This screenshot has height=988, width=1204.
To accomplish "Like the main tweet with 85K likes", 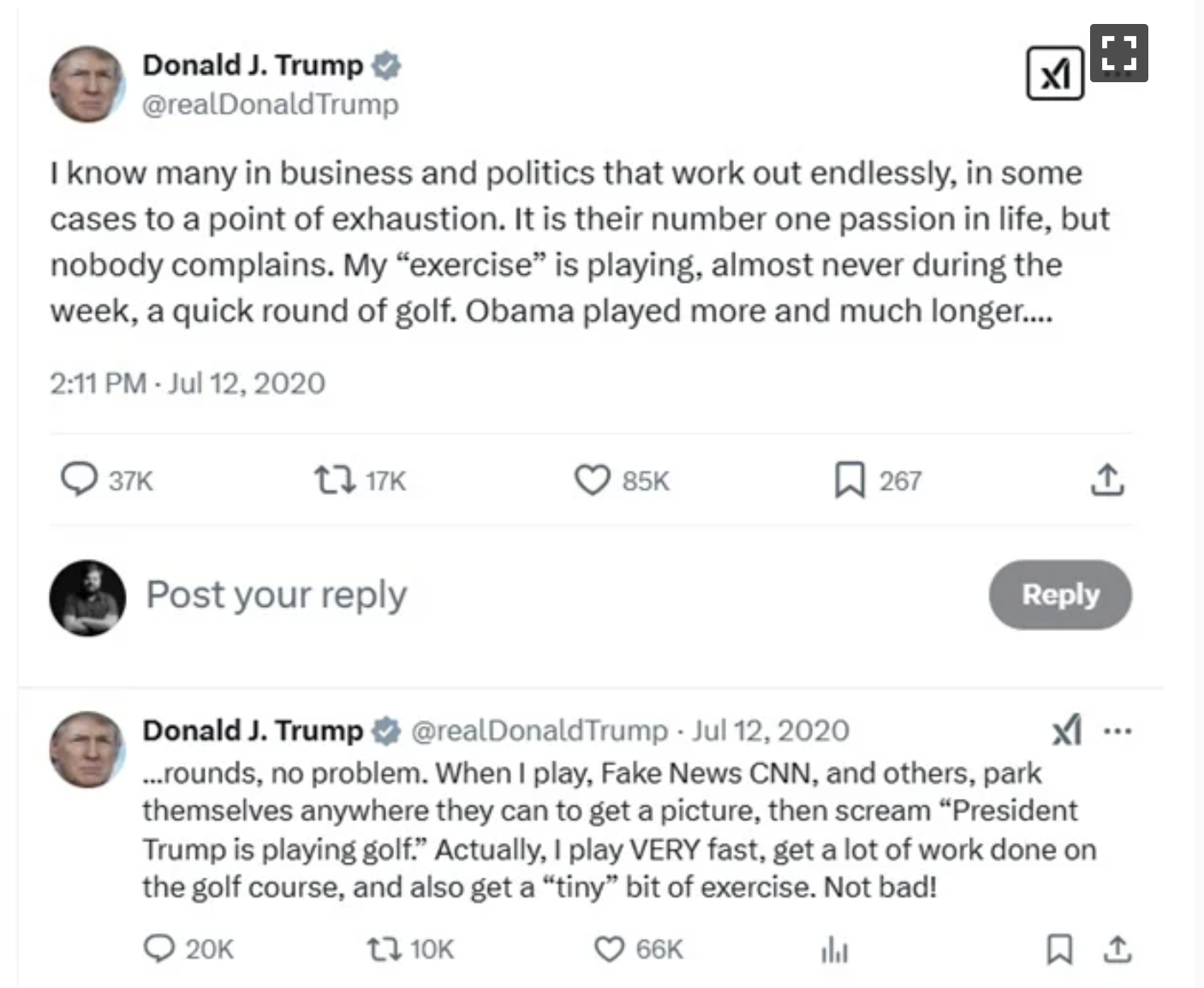I will point(592,479).
